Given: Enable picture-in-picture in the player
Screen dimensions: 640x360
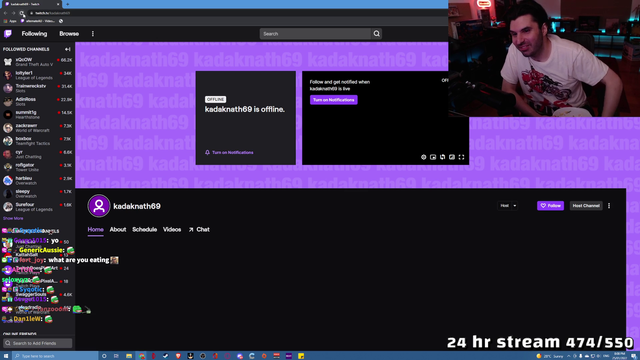Looking at the screenshot, I should tap(433, 157).
